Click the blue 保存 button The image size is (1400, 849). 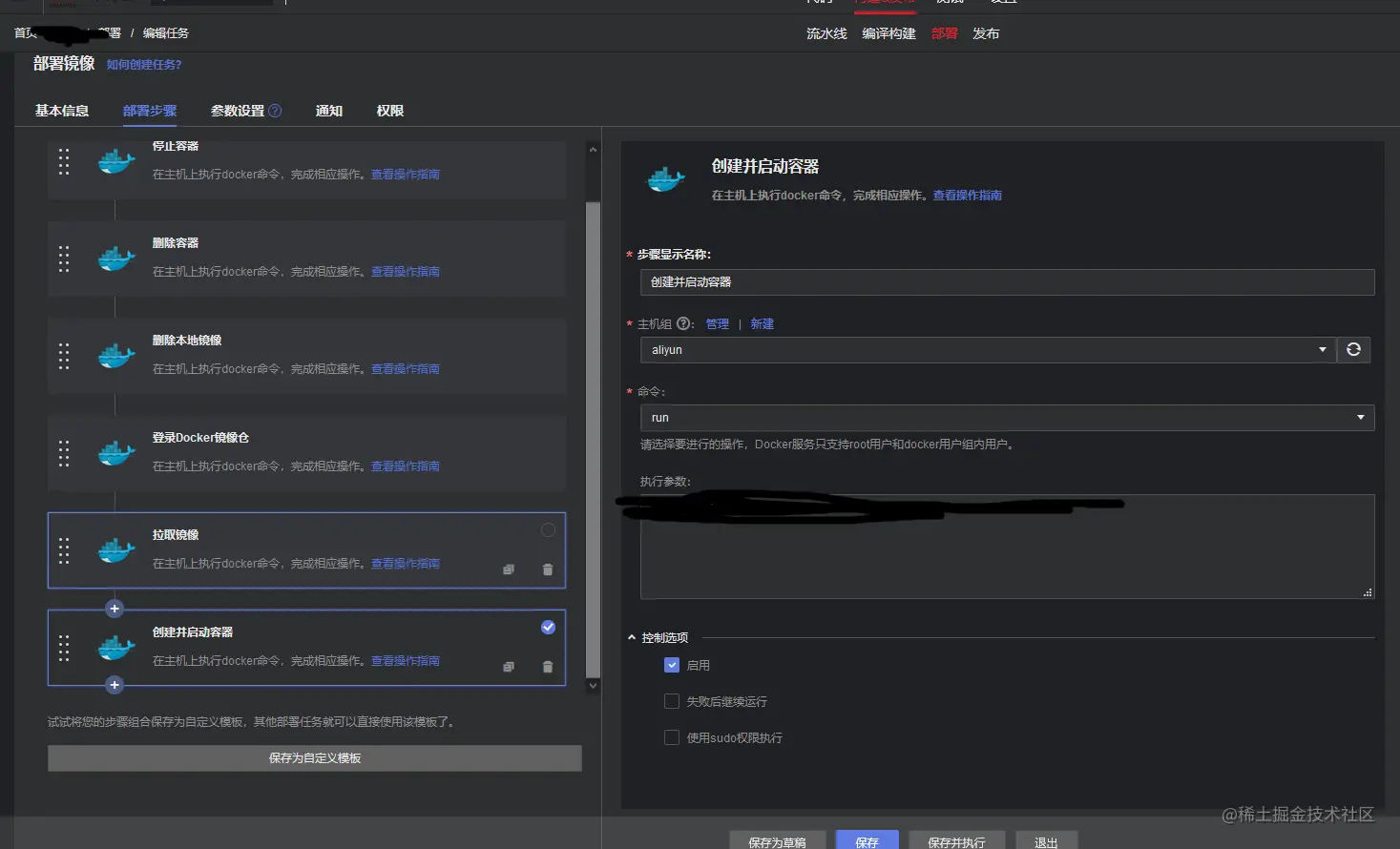[x=867, y=841]
